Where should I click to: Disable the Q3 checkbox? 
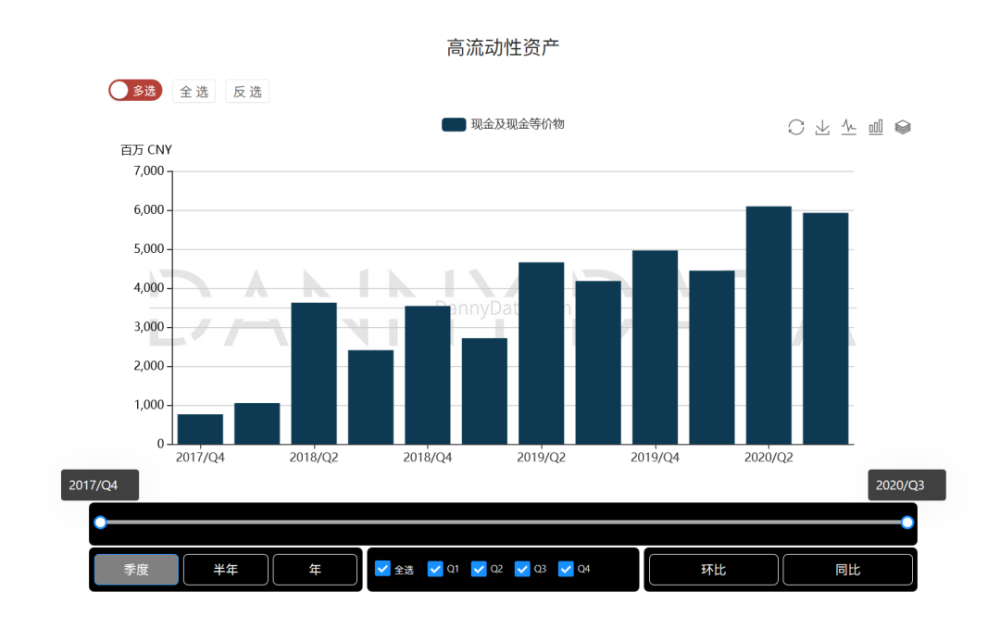pos(523,569)
